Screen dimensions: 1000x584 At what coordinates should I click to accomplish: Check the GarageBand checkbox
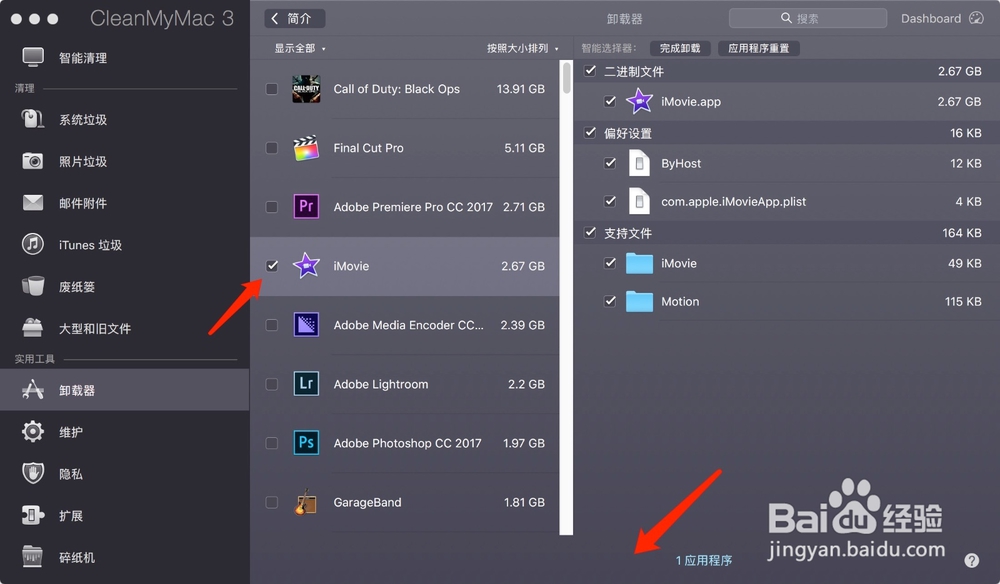272,502
